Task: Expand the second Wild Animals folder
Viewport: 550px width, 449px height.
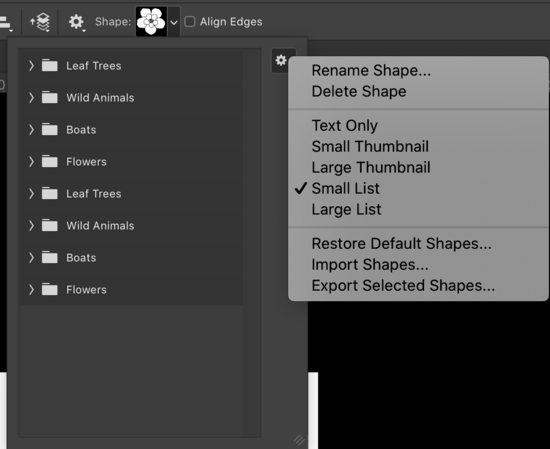Action: pyautogui.click(x=31, y=226)
